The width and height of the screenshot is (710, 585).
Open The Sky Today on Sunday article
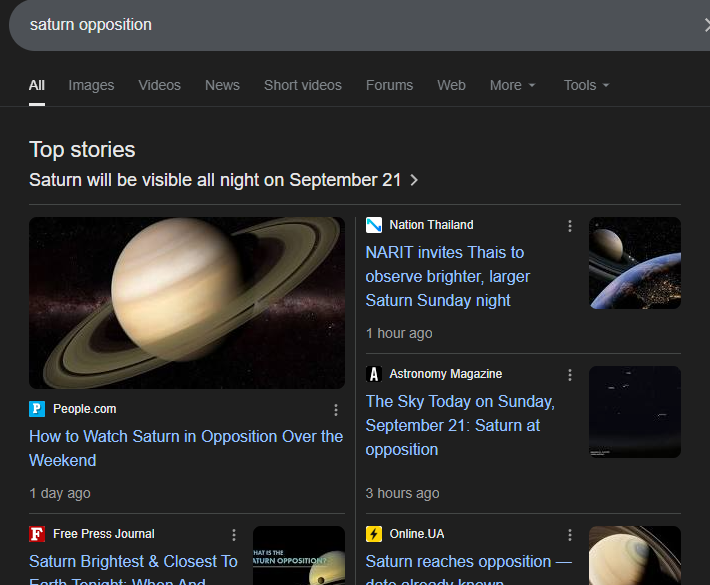pos(460,425)
